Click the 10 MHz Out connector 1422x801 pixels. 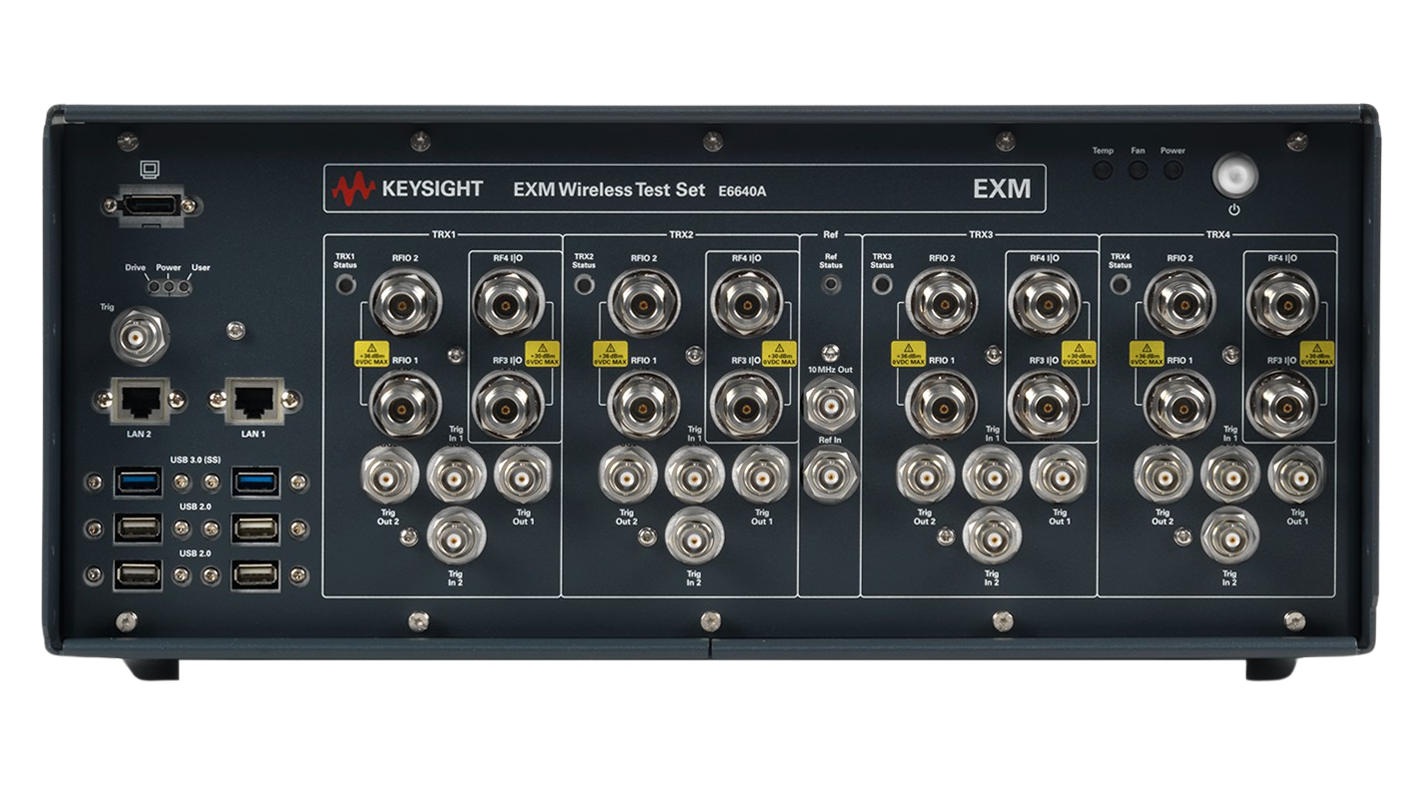pos(830,407)
